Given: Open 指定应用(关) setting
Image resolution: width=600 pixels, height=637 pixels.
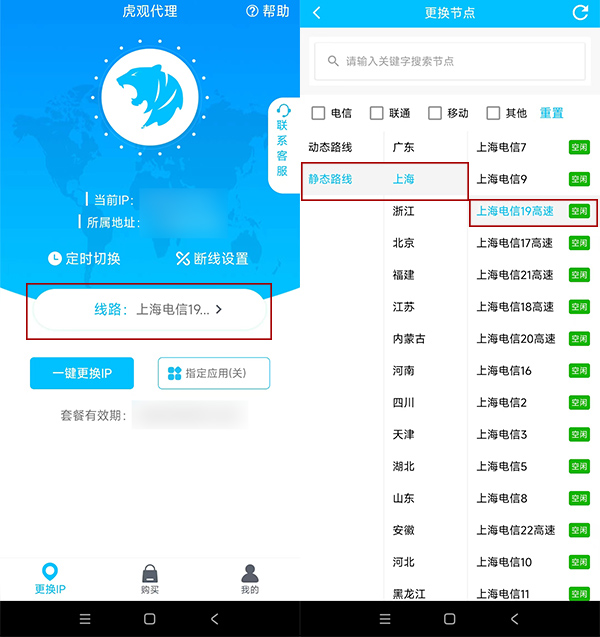Looking at the screenshot, I should (x=214, y=373).
